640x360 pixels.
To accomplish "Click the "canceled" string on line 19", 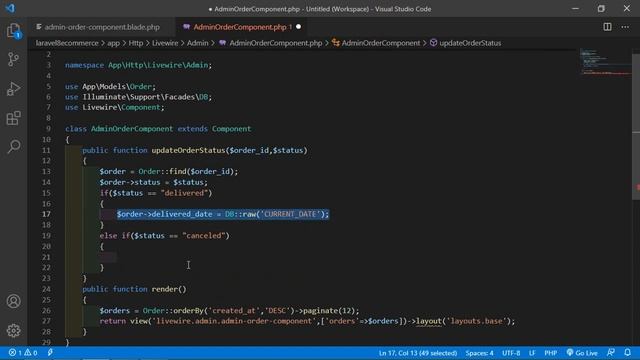I will [204, 236].
